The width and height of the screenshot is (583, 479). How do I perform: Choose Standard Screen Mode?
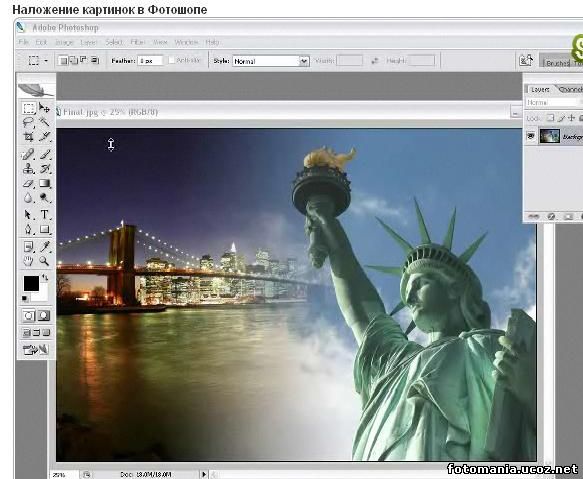tap(27, 332)
